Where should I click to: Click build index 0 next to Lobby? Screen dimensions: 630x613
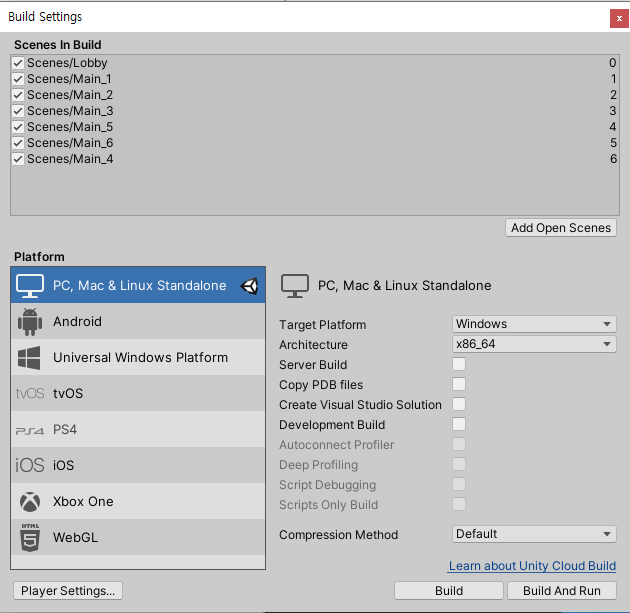click(x=612, y=63)
